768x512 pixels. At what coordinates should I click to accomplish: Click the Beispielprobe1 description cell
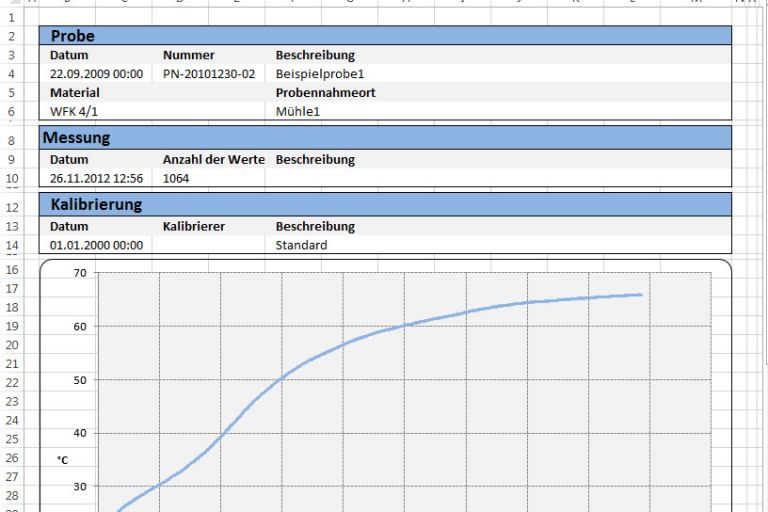tap(320, 74)
